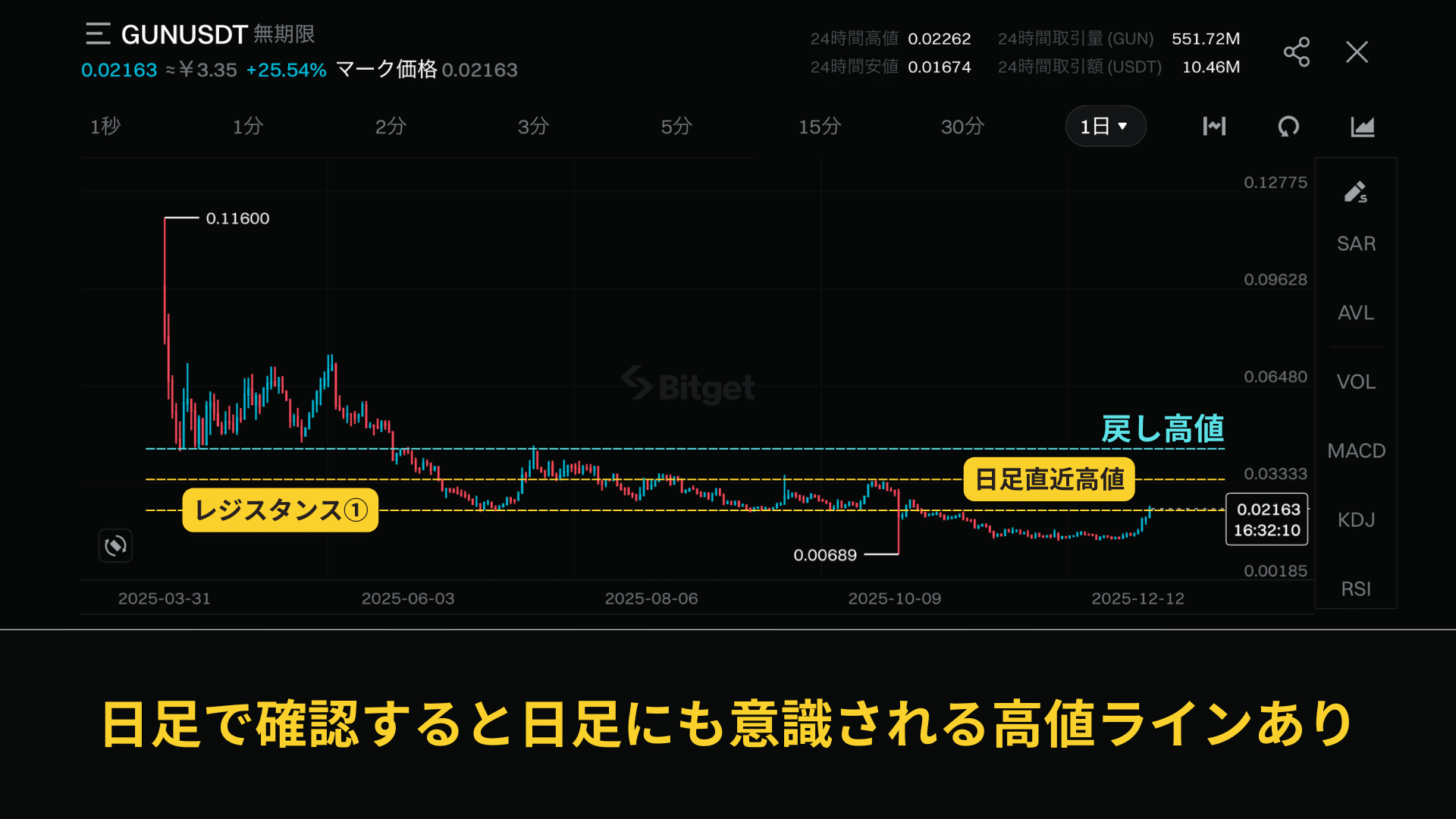Image resolution: width=1456 pixels, height=819 pixels.
Task: Close the chart with X icon
Action: point(1357,52)
